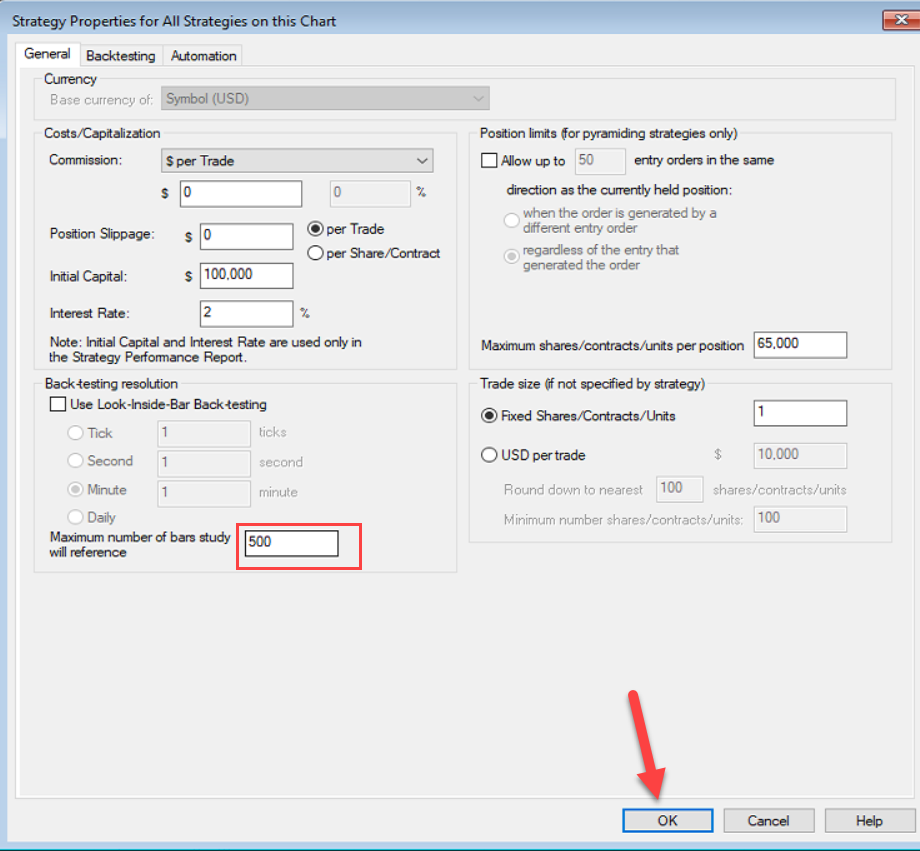The width and height of the screenshot is (920, 851).
Task: Edit Maximum shares per position field
Action: tap(800, 345)
